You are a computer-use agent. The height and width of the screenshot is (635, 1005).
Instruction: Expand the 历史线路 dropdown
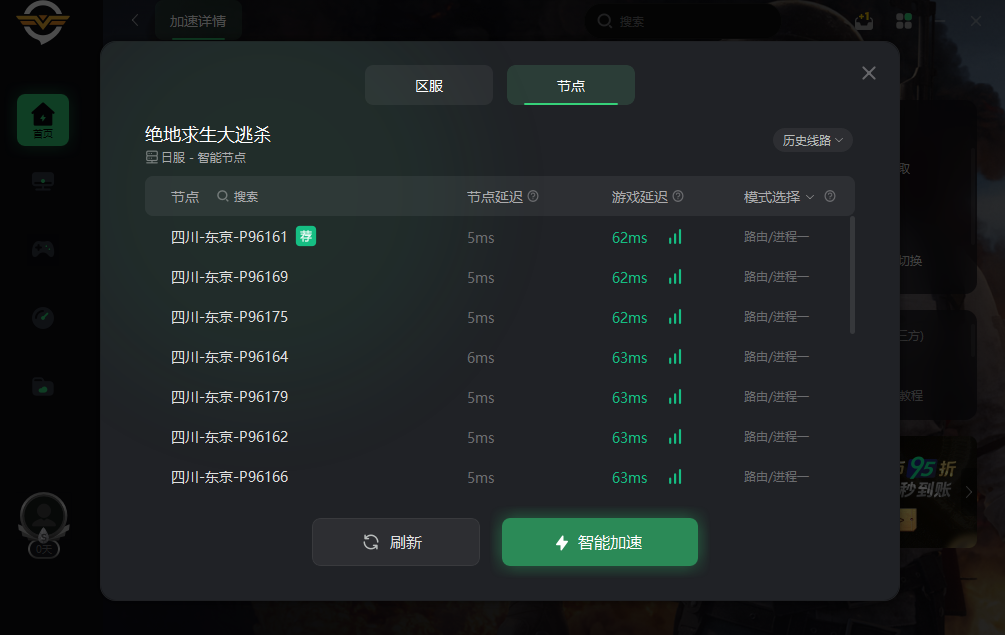point(812,140)
